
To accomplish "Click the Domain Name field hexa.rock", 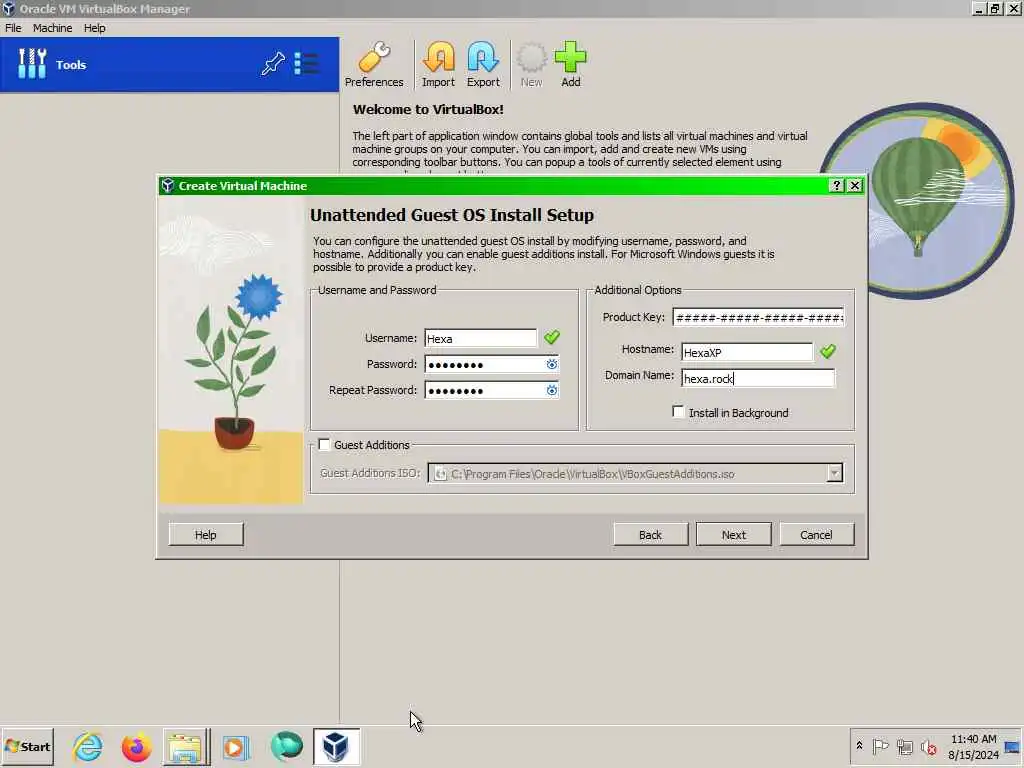I will point(758,378).
